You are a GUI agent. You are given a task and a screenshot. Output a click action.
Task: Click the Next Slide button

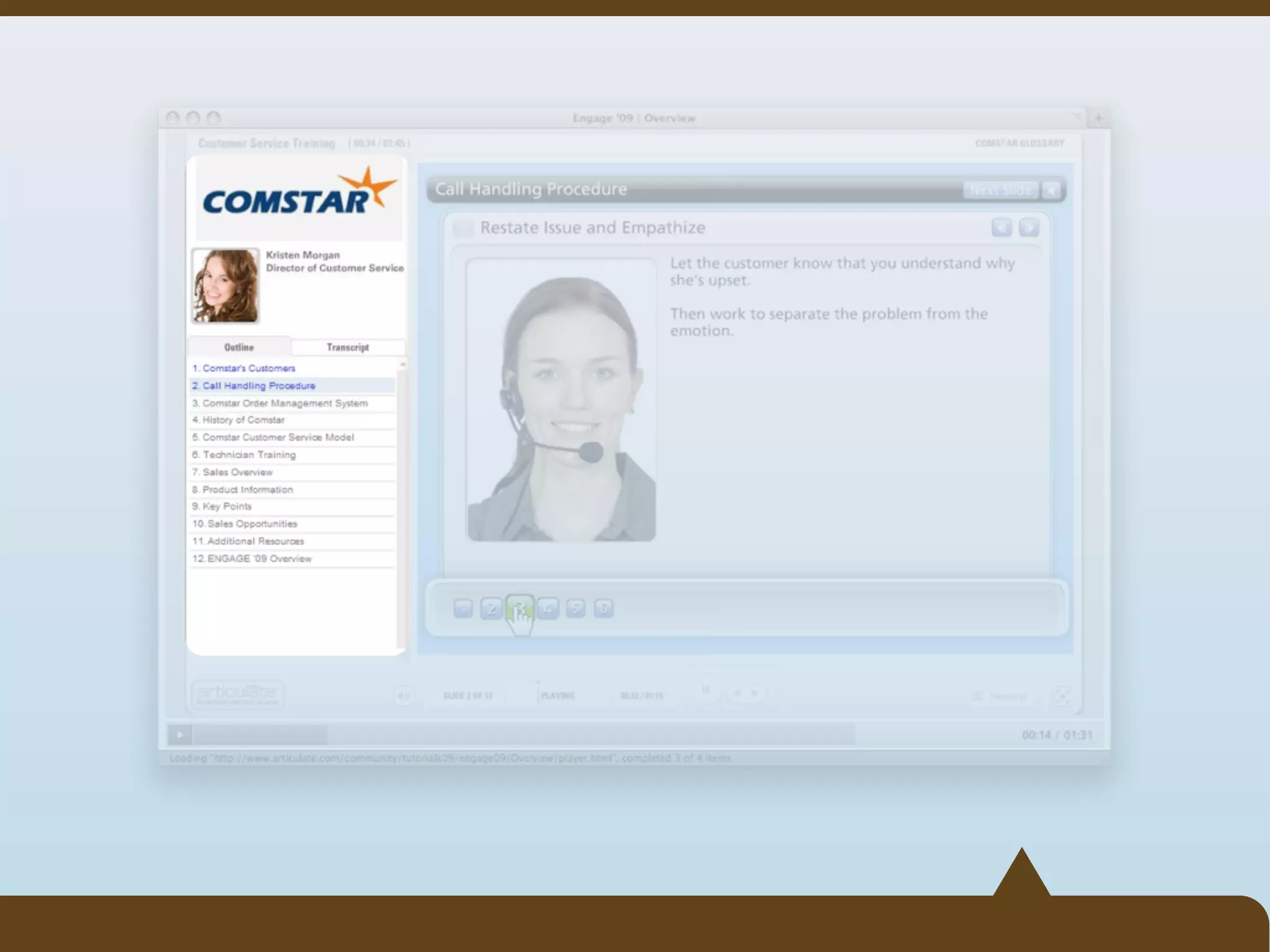[x=1000, y=190]
